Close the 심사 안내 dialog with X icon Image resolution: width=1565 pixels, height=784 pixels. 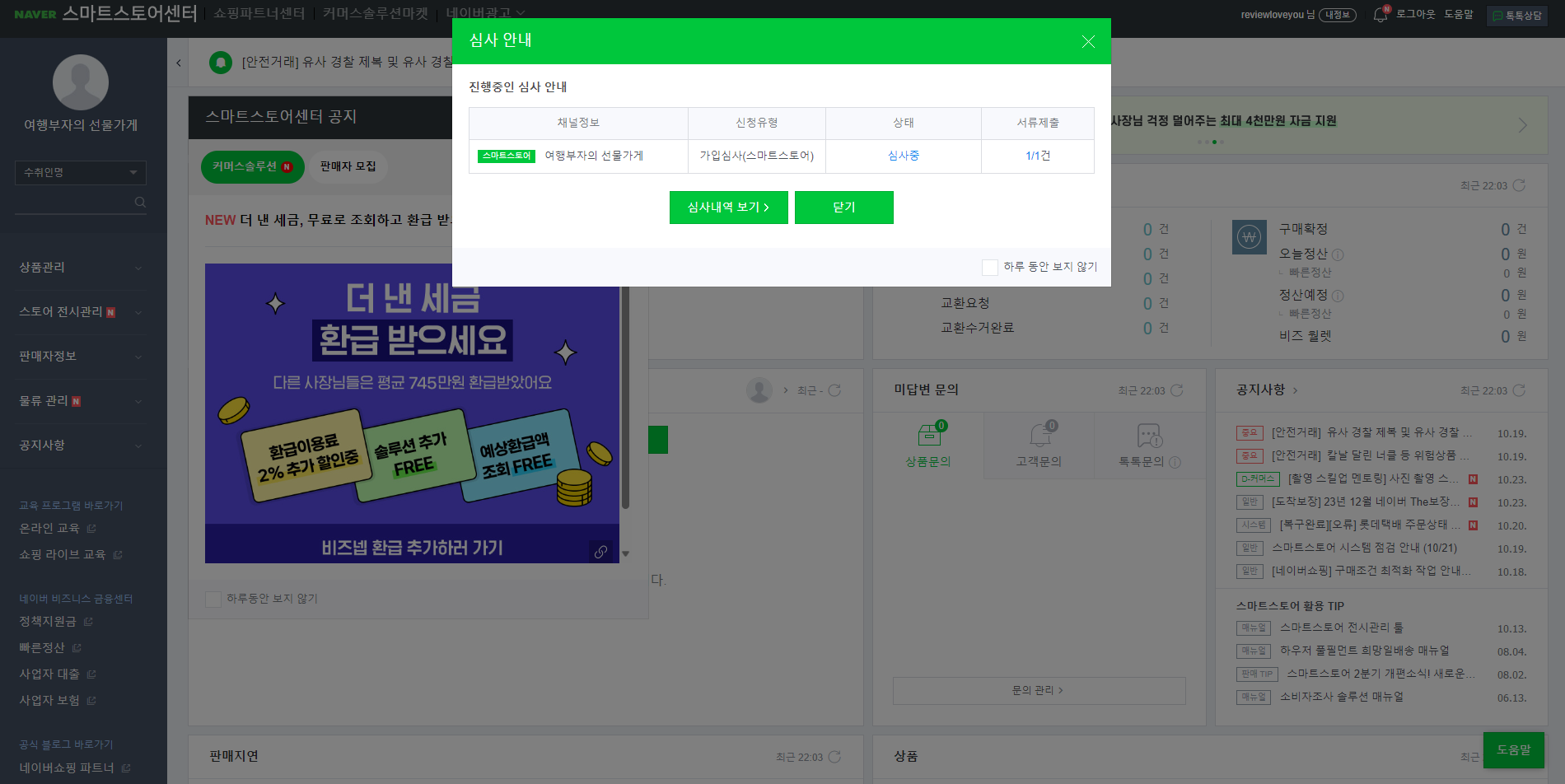pos(1088,41)
